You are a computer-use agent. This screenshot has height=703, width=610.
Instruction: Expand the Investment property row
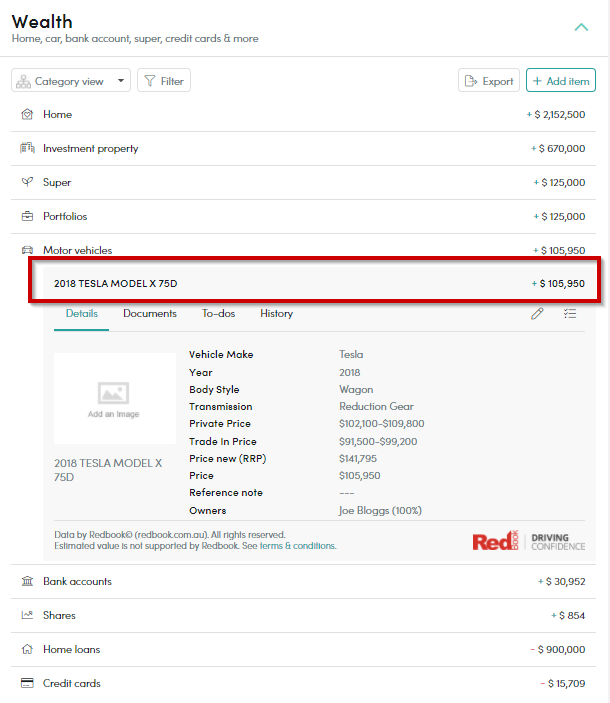pos(303,149)
